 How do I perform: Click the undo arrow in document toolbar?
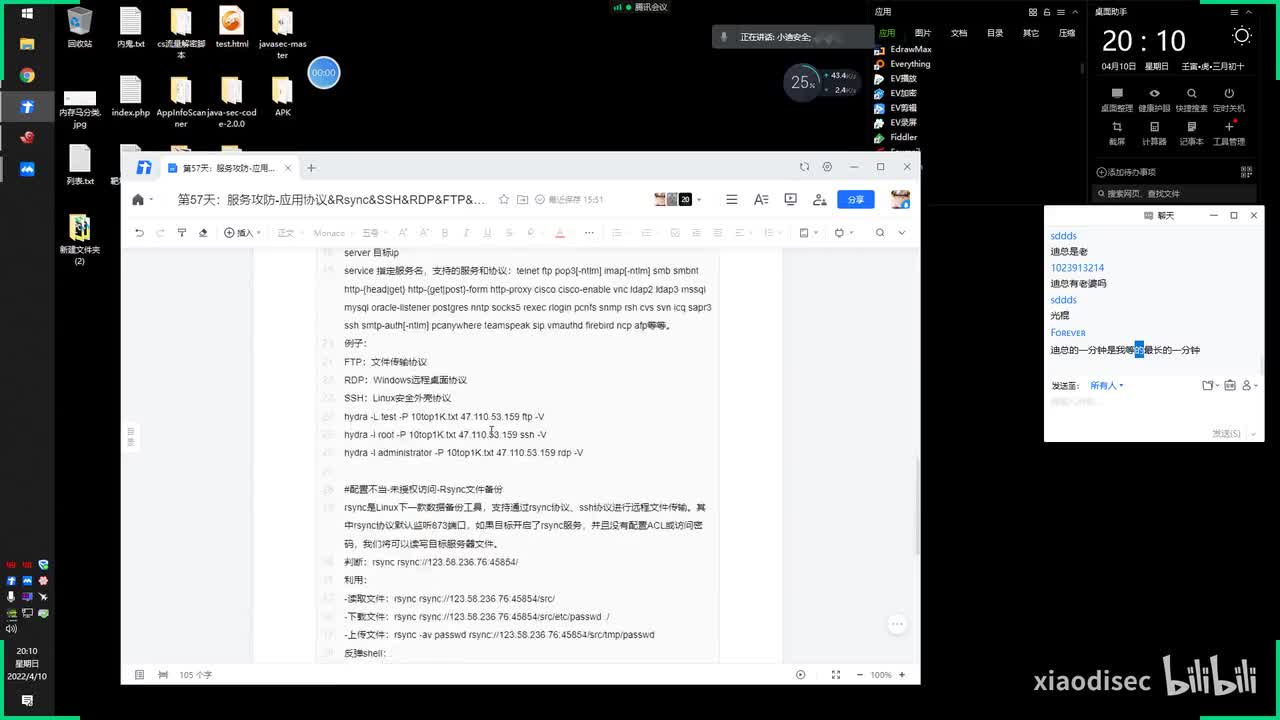139,233
